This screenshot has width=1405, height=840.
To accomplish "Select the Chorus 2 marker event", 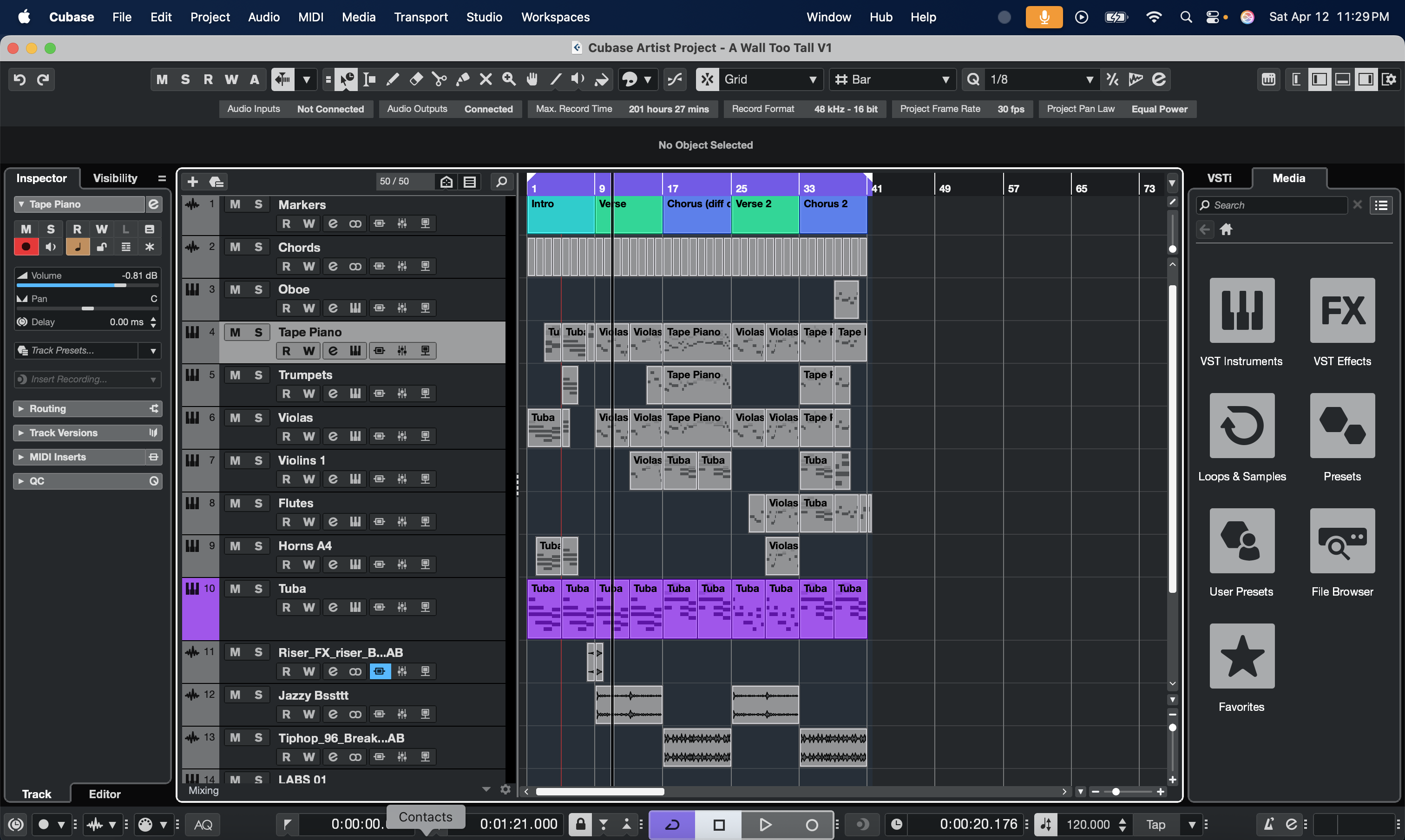I will pyautogui.click(x=833, y=214).
